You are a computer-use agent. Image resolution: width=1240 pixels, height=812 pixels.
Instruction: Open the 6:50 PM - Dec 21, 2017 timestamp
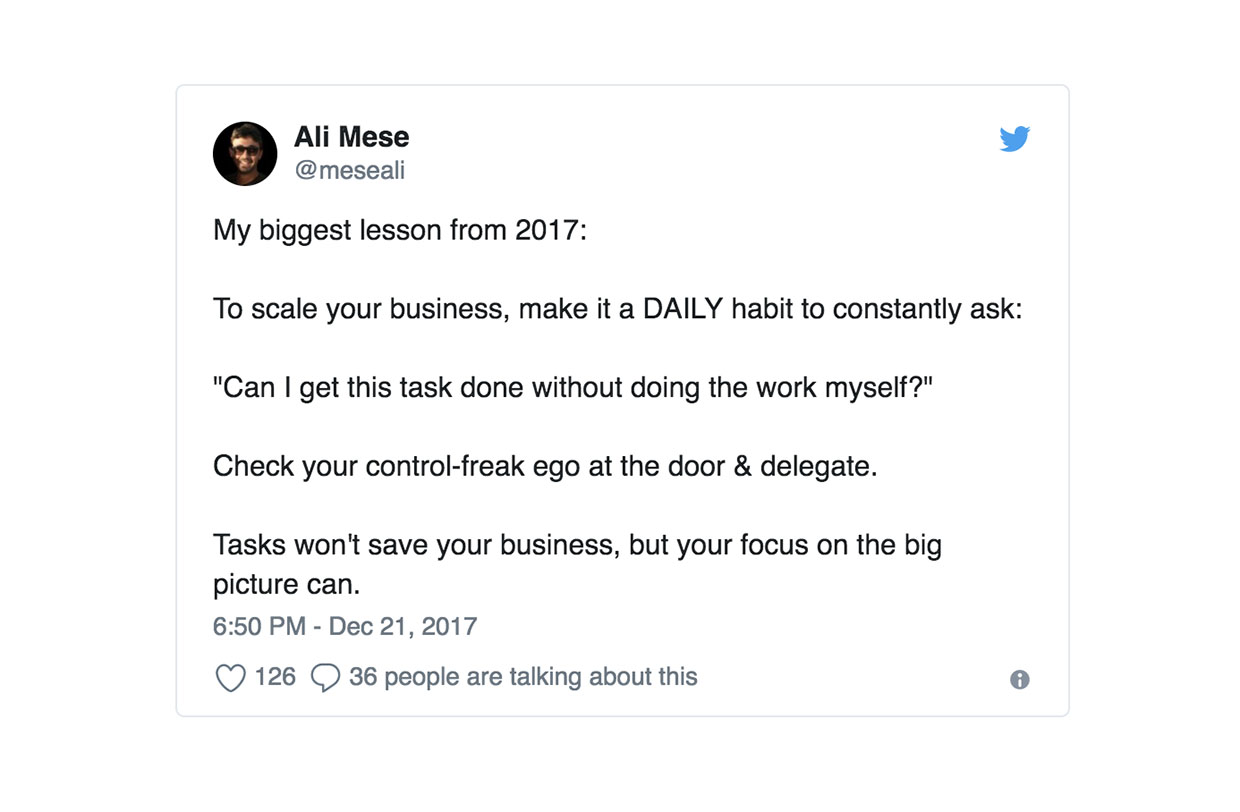[x=345, y=626]
